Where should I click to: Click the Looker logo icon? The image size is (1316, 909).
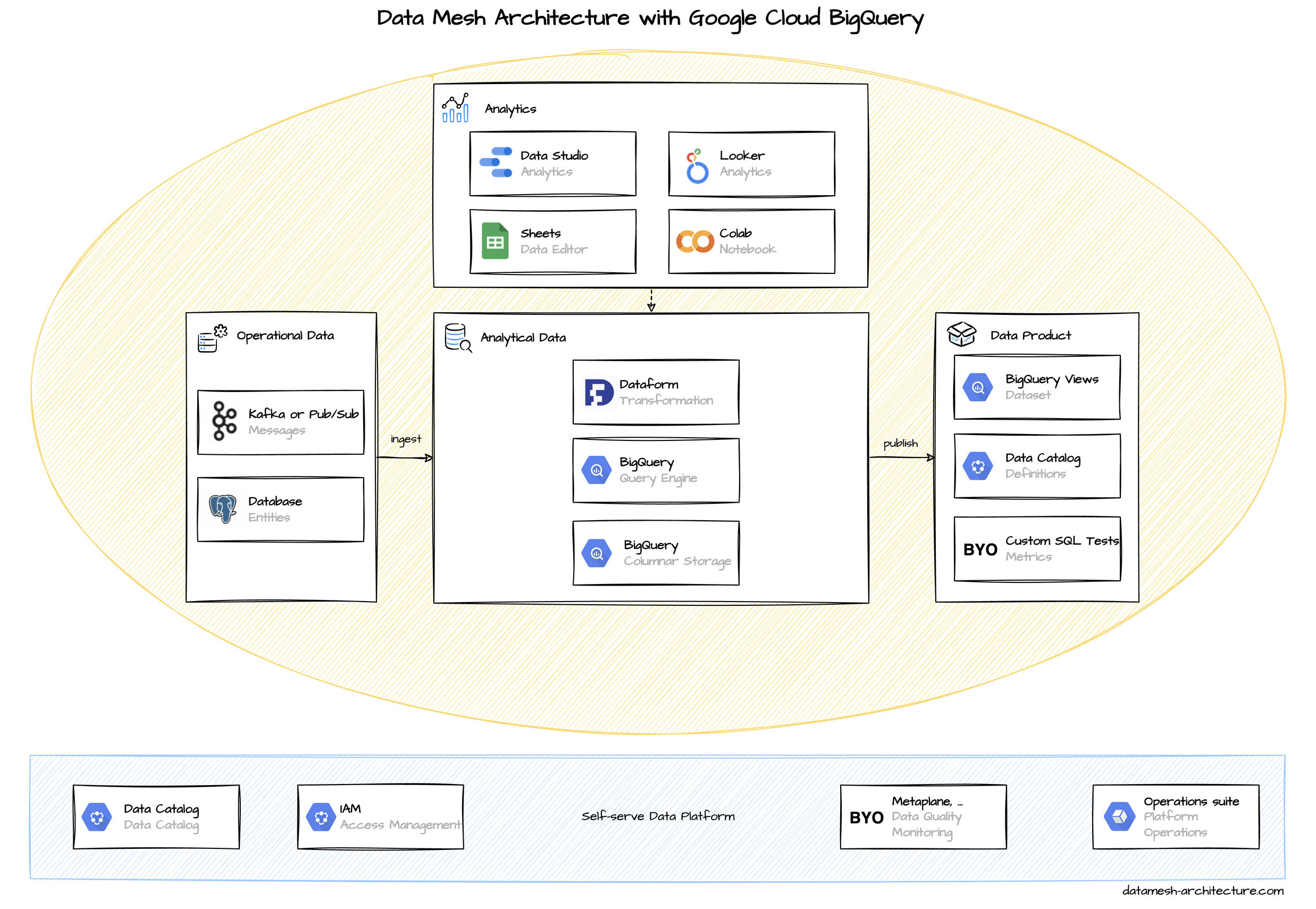pyautogui.click(x=697, y=166)
